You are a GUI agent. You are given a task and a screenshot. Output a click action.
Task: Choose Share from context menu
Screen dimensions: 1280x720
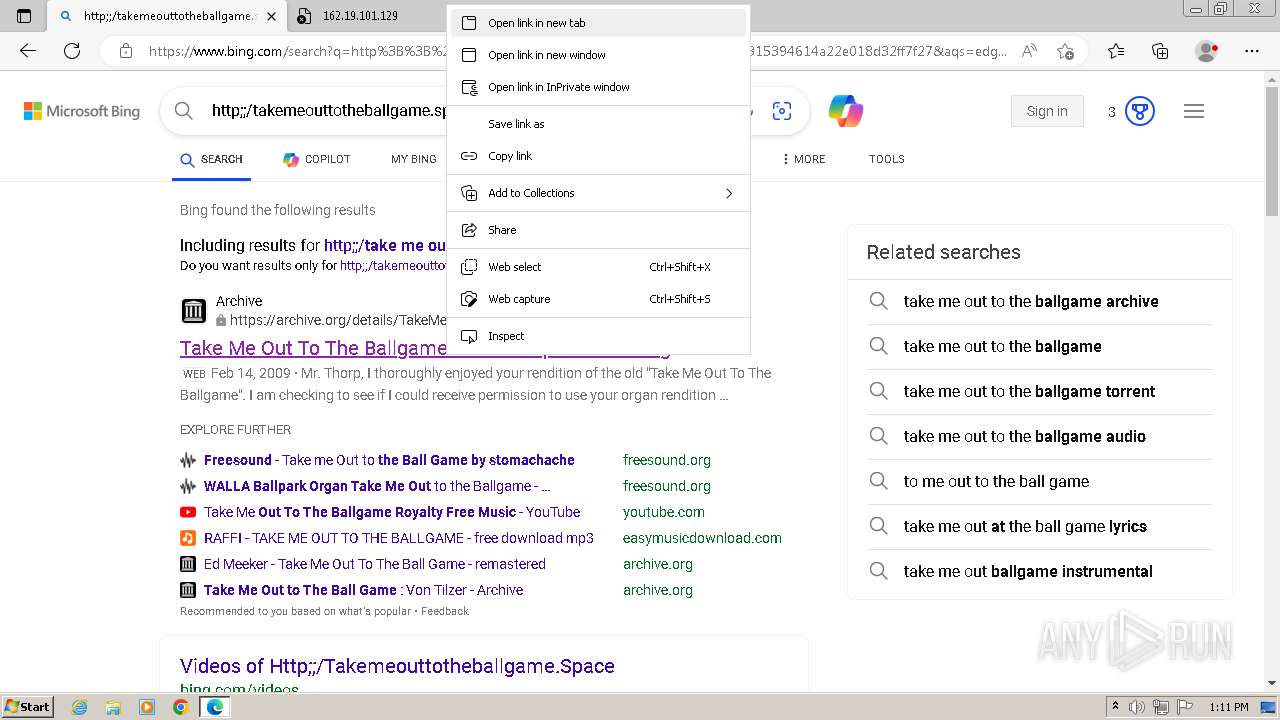pyautogui.click(x=598, y=230)
